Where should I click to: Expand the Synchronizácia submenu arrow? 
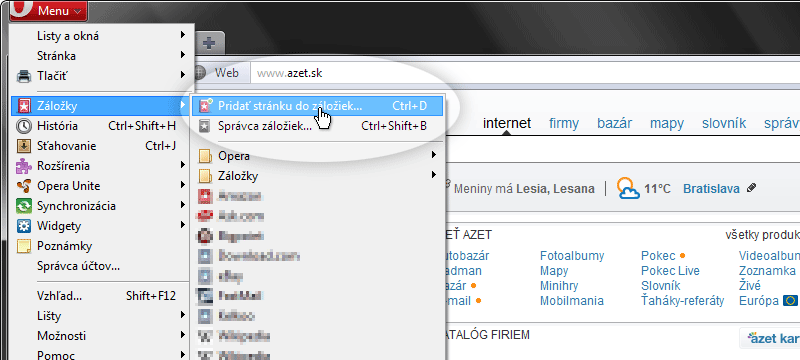[183, 205]
